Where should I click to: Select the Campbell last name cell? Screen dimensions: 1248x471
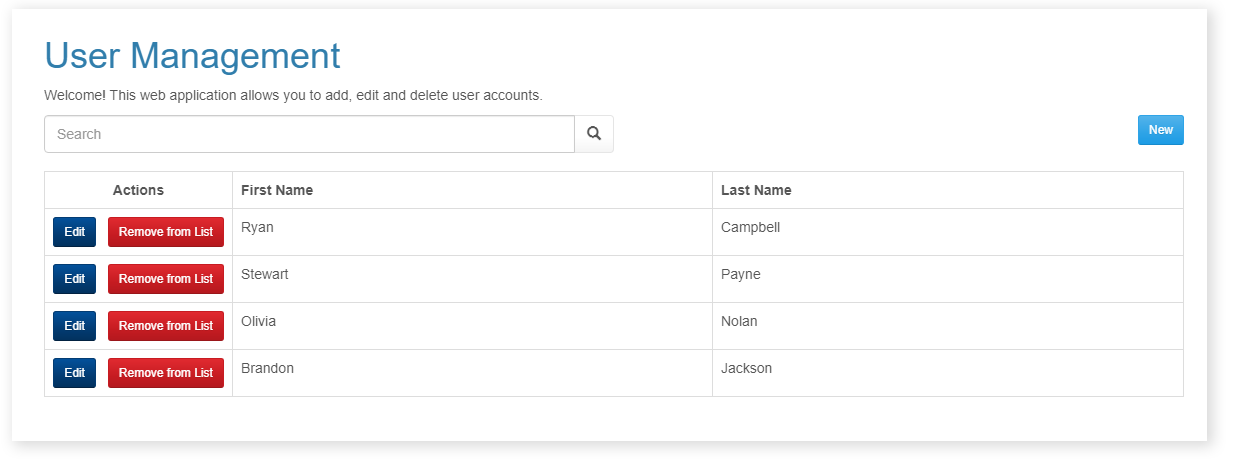(750, 227)
